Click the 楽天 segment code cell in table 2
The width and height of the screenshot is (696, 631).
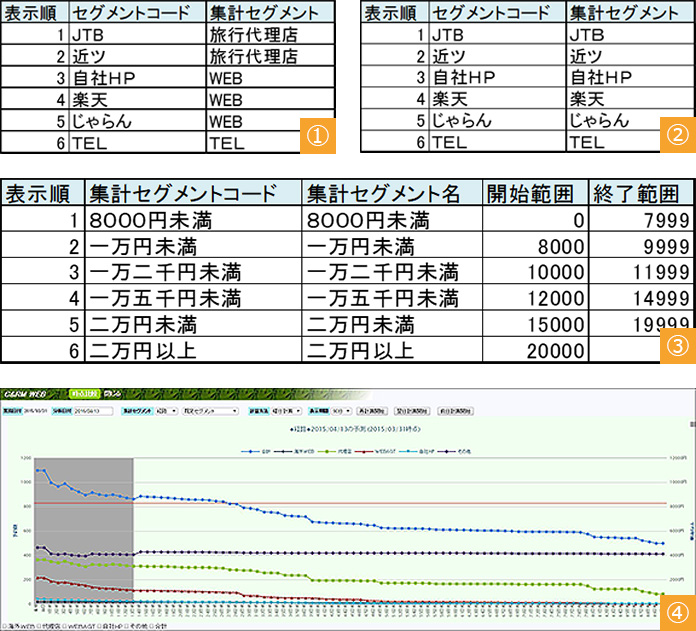tap(497, 99)
